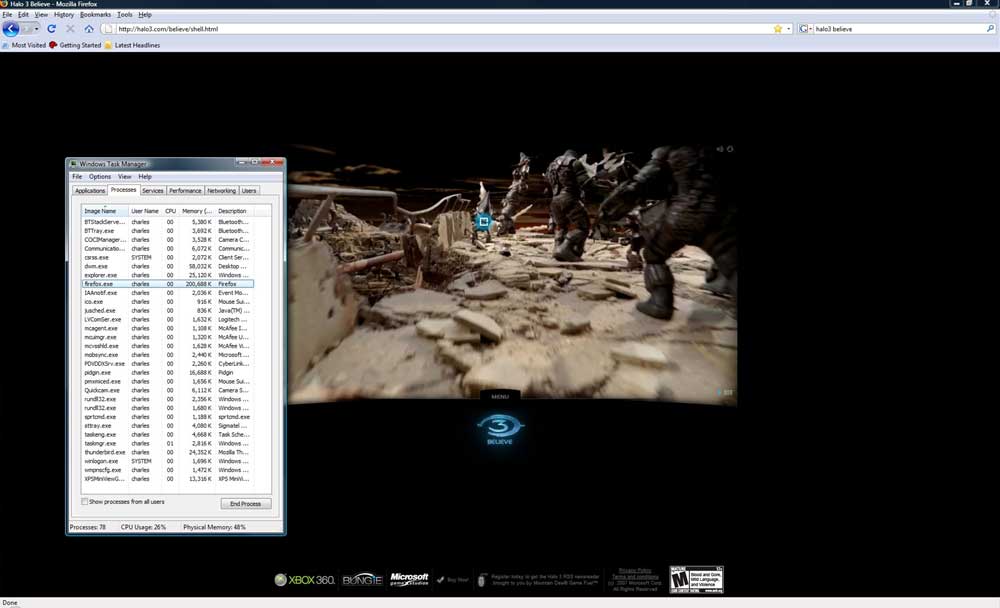Screen dimensions: 1000x608
Task: Click the stop loading X icon
Action: click(x=70, y=29)
